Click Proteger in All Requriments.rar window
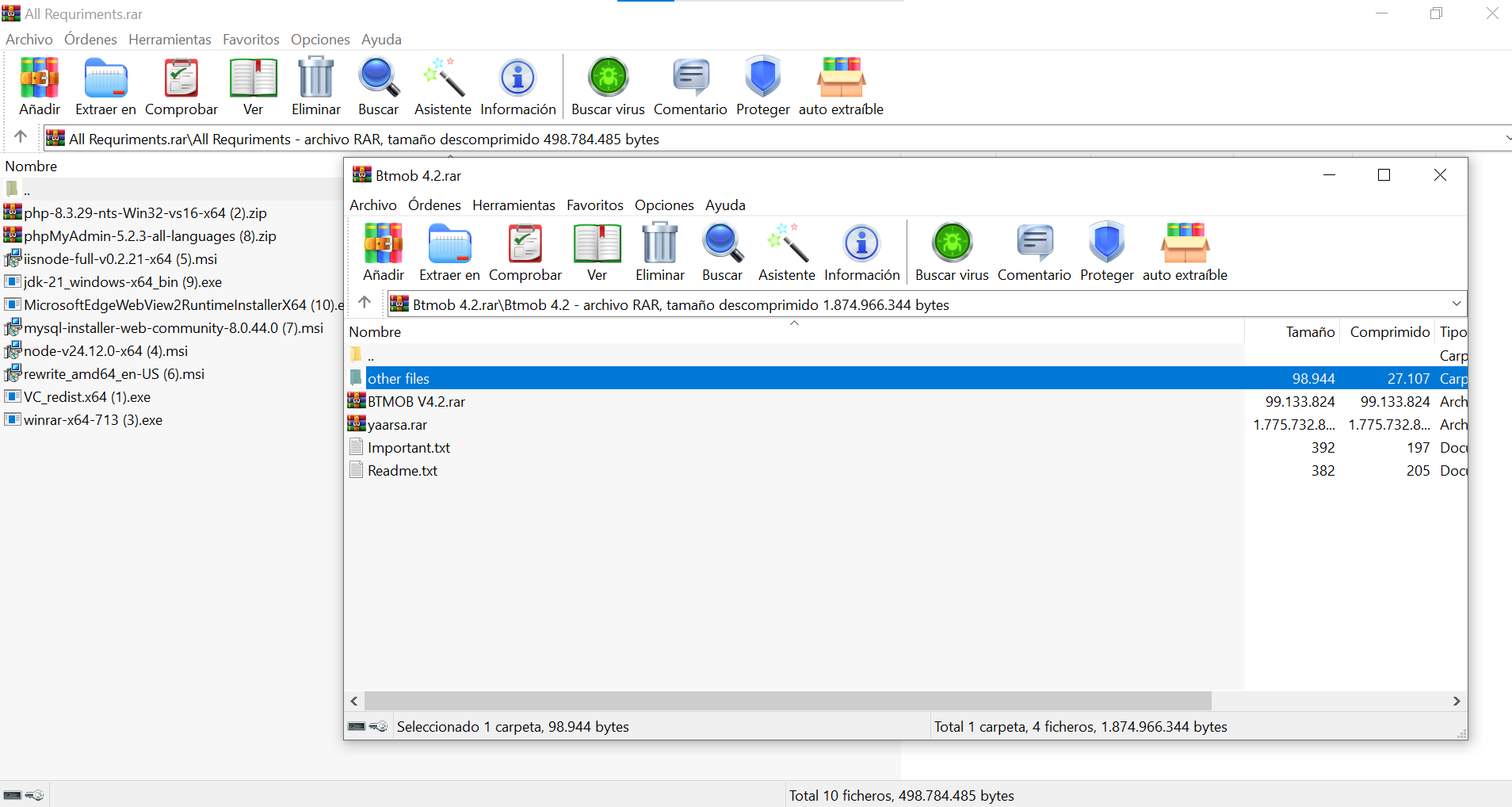Image resolution: width=1512 pixels, height=807 pixels. coord(762,86)
